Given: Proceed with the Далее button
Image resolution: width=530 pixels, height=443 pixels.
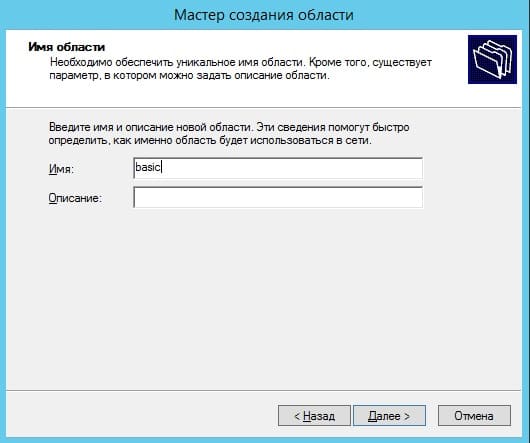Looking at the screenshot, I should pyautogui.click(x=389, y=416).
